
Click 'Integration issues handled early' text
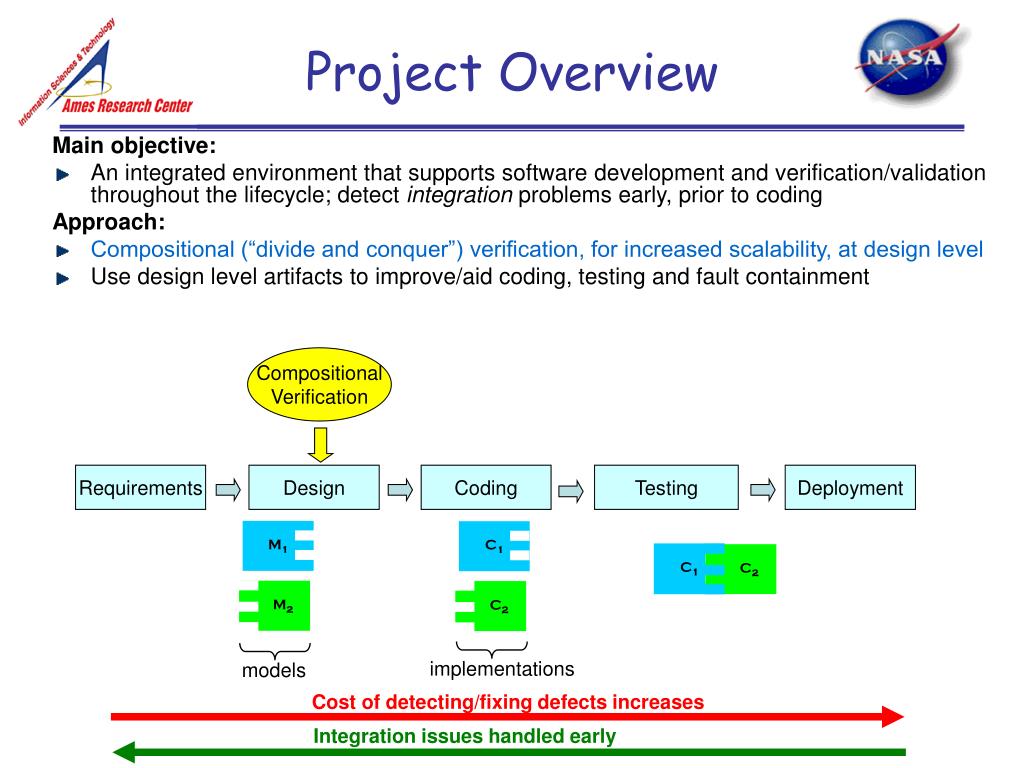coord(464,736)
